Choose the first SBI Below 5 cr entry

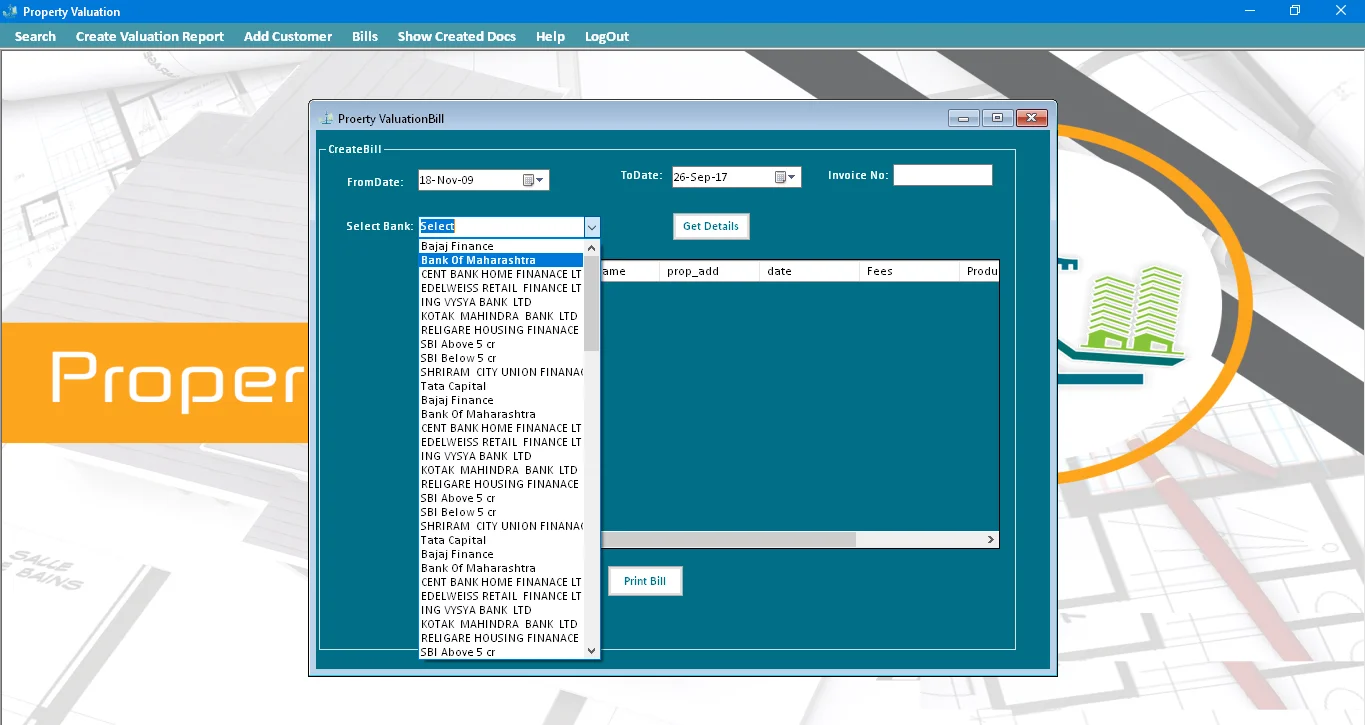(x=501, y=358)
